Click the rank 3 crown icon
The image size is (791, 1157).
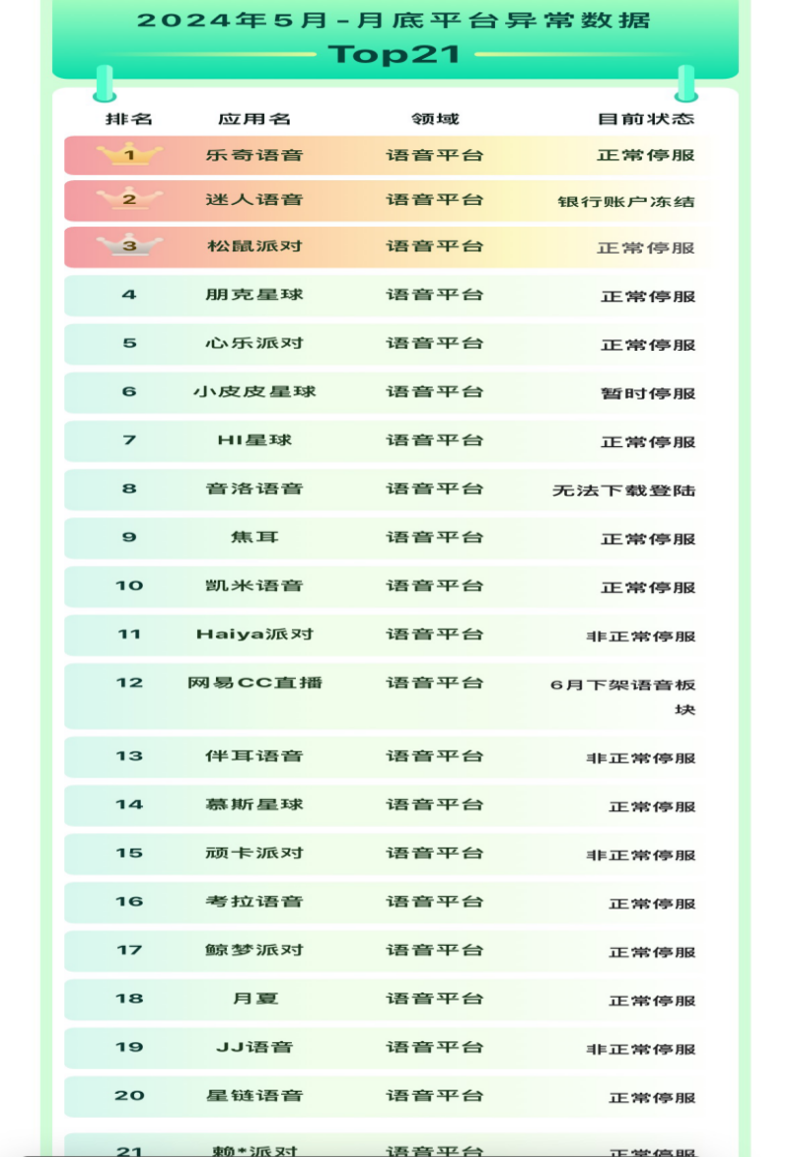[129, 246]
